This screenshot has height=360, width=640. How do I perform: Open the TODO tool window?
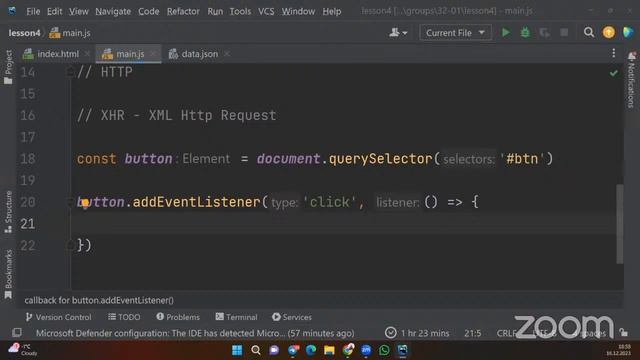[124, 317]
